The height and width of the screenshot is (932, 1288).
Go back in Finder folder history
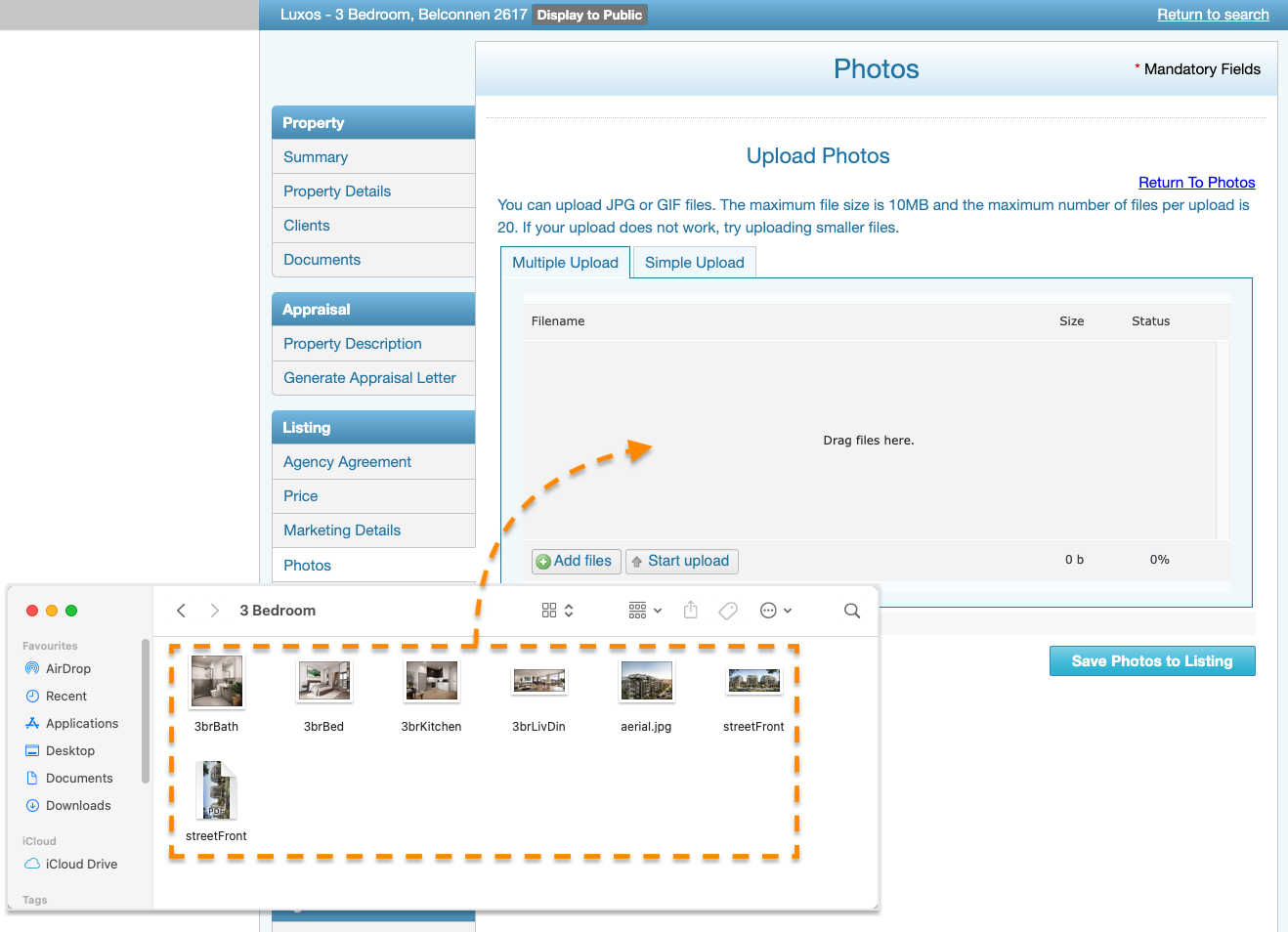pyautogui.click(x=181, y=611)
